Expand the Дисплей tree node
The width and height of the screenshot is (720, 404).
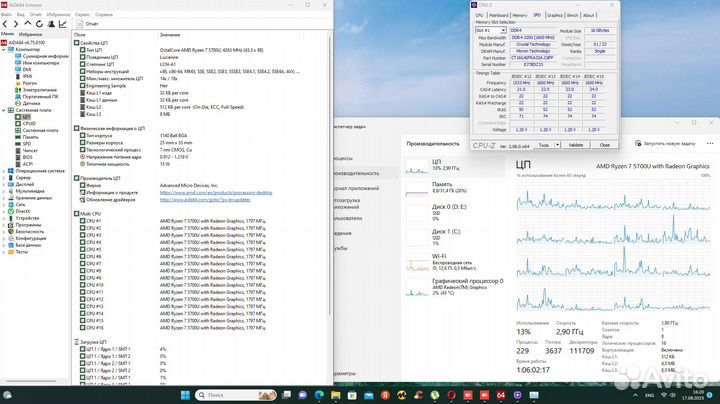pos(4,184)
